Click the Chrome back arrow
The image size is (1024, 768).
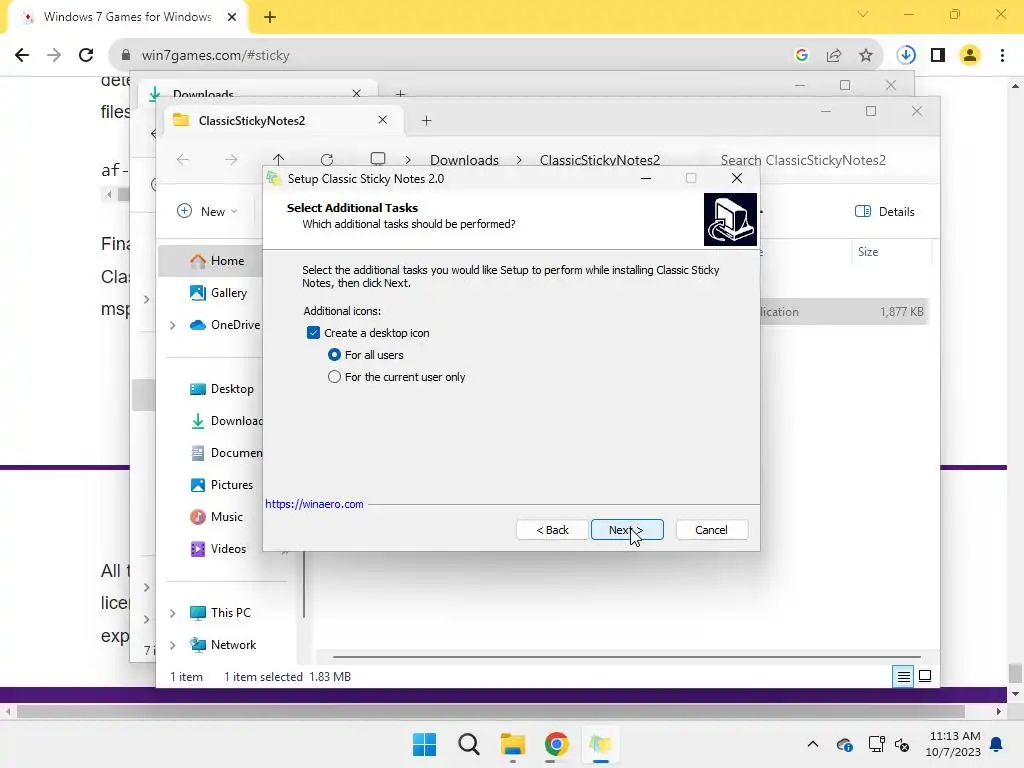(x=22, y=56)
